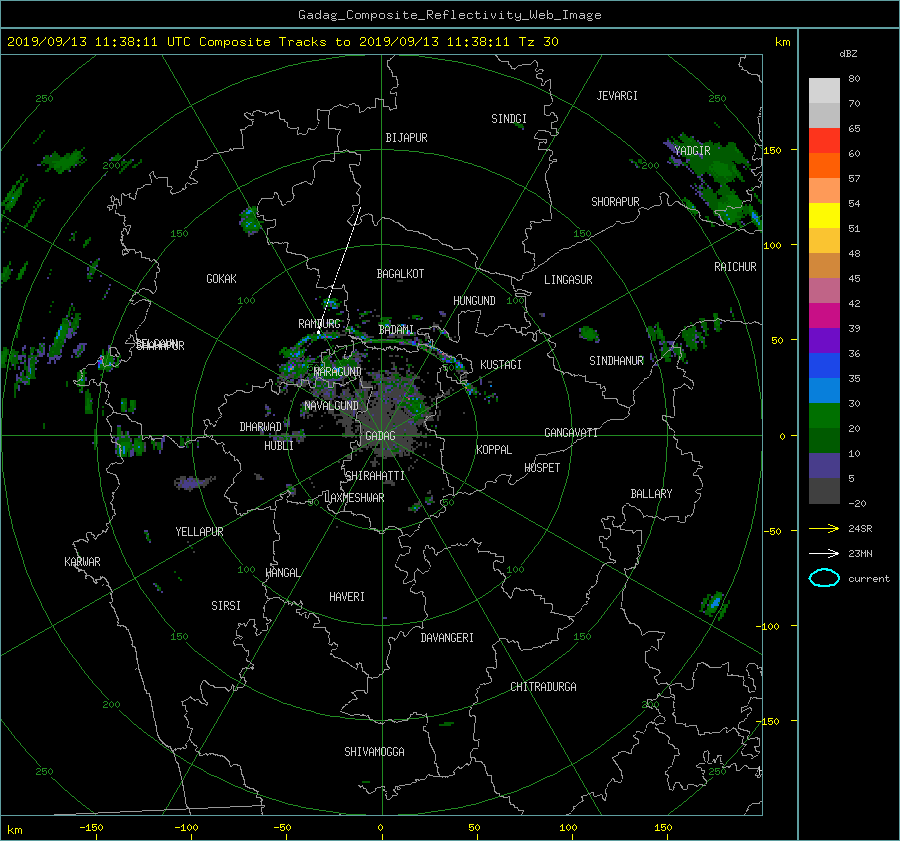Click the KOPPAL city label
Screen dimensions: 900x841
point(494,449)
